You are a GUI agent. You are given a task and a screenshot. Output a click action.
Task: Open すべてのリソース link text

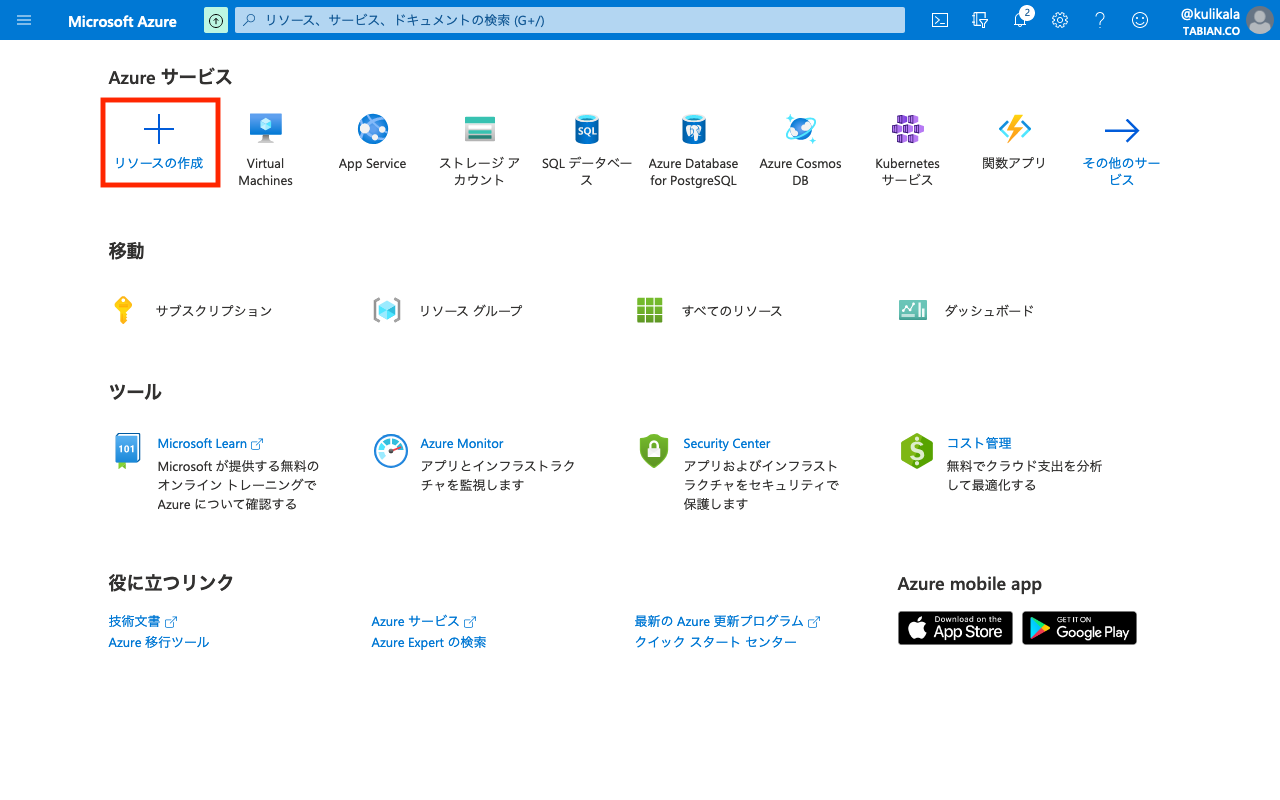pos(732,311)
